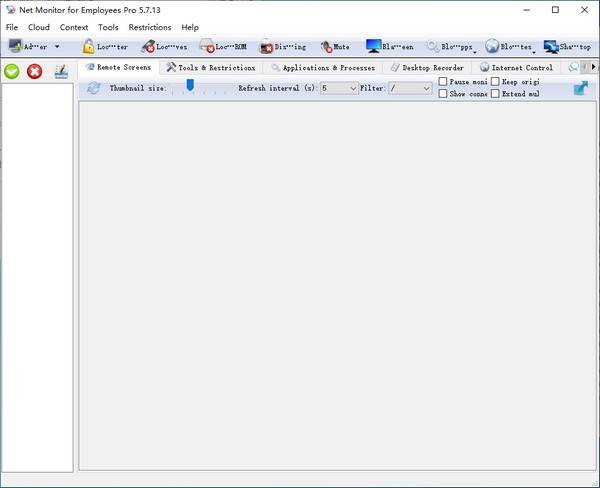
Task: Click the Thumbnail size slider
Action: pos(190,86)
